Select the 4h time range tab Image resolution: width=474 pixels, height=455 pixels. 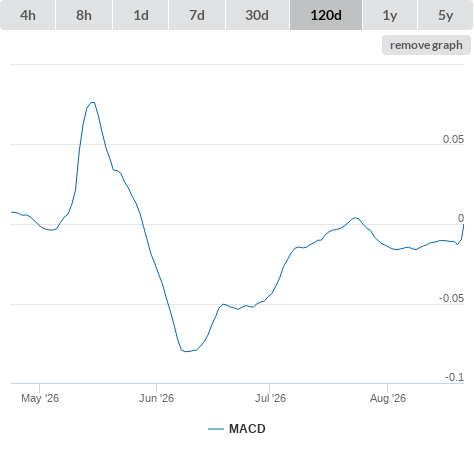[x=28, y=15]
